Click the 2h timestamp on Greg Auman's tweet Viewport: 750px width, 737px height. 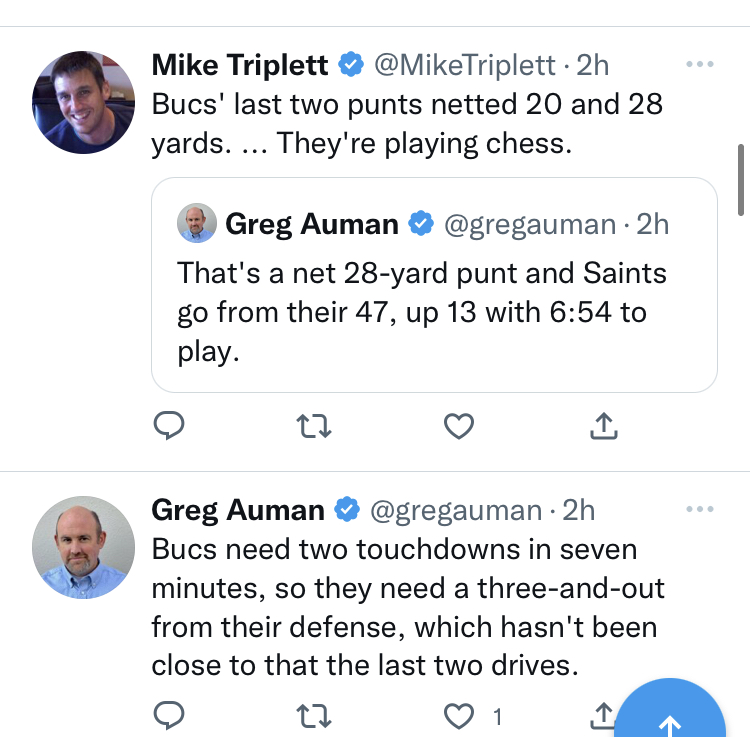[x=579, y=510]
